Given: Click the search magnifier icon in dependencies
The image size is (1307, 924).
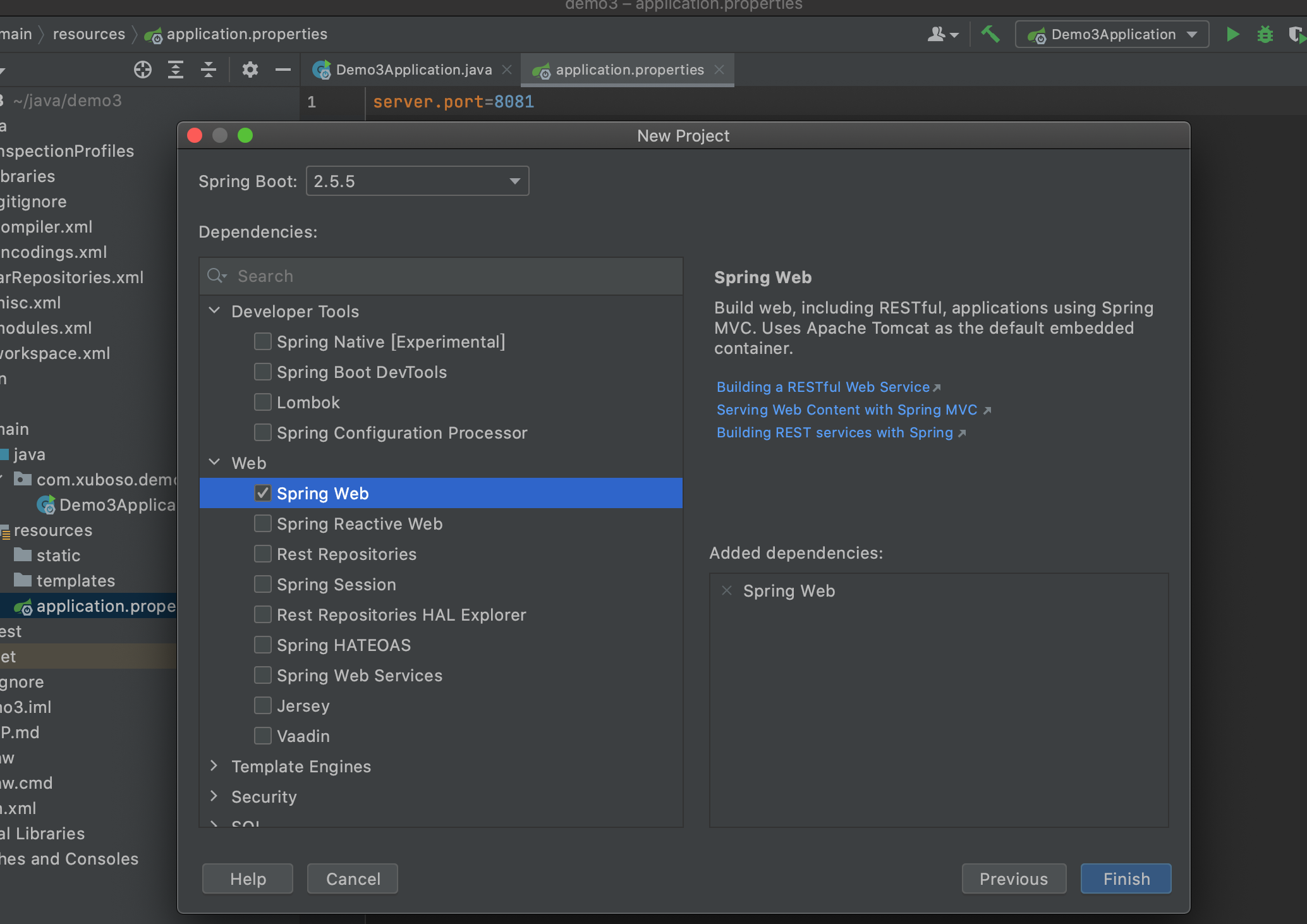Looking at the screenshot, I should point(217,276).
